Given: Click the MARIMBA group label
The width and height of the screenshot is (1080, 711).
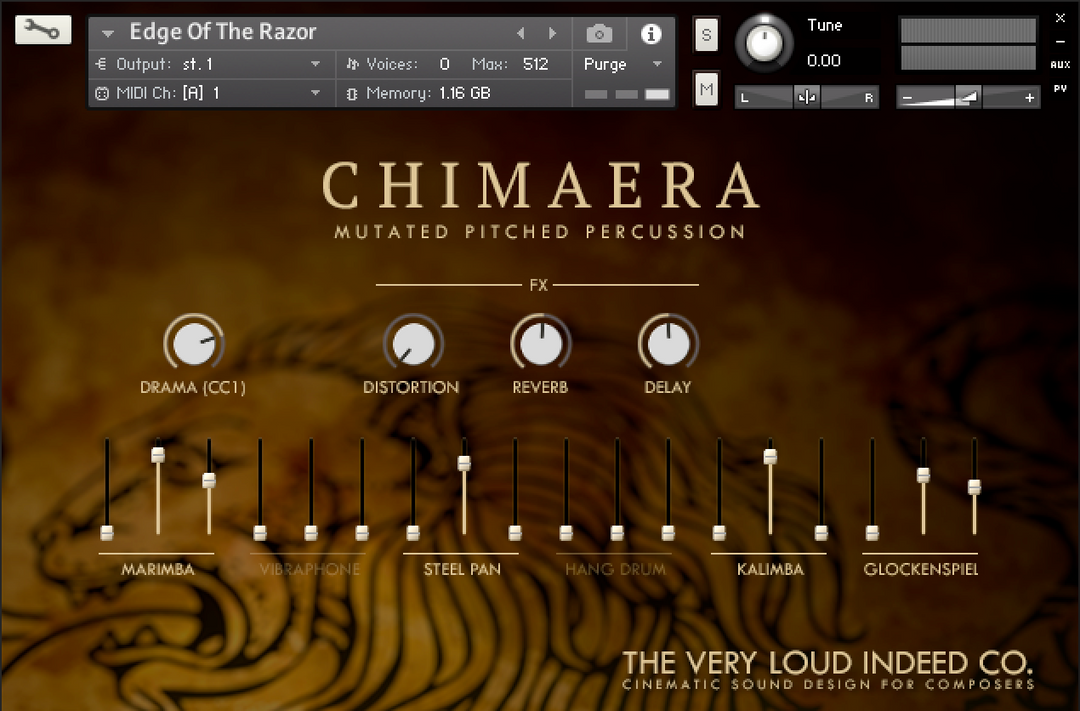Looking at the screenshot, I should coord(158,569).
